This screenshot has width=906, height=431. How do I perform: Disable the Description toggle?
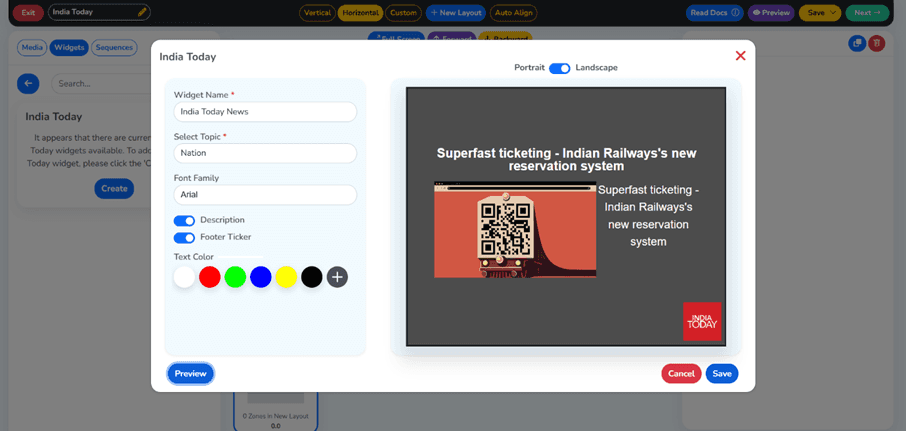[x=184, y=221]
